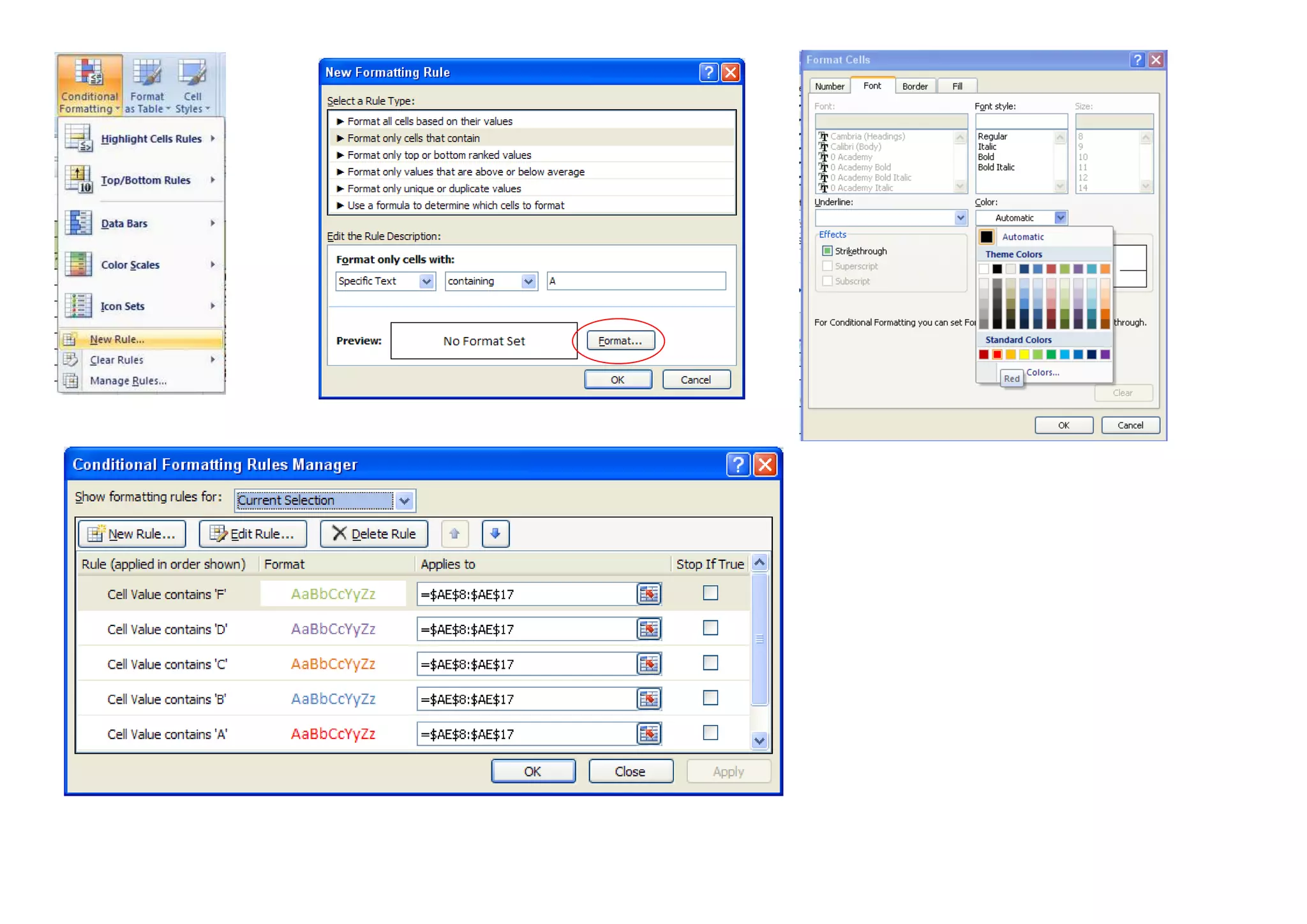Move rule down with the down arrow

495,533
